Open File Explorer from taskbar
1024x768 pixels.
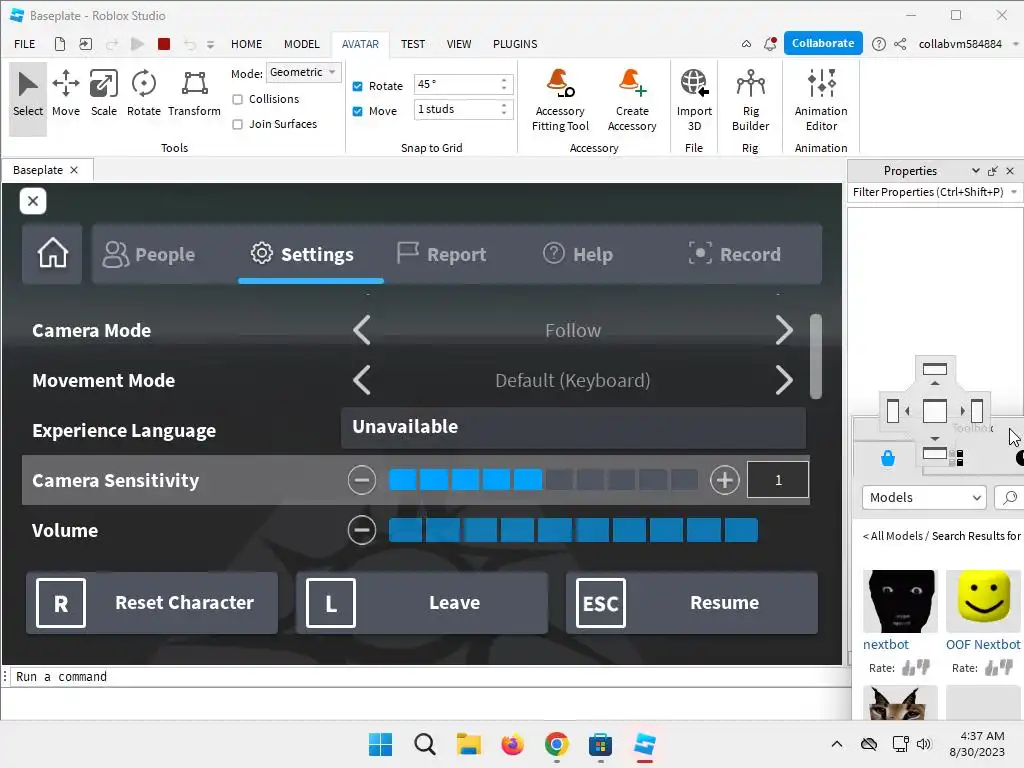point(469,744)
